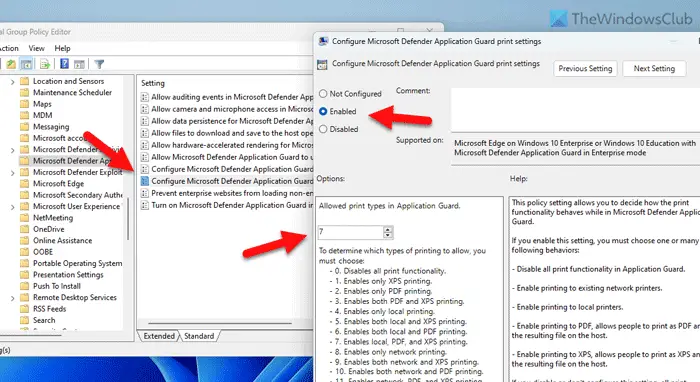Click the settings list horizontal scrollbar
This screenshot has width=700, height=382.
pos(220,323)
